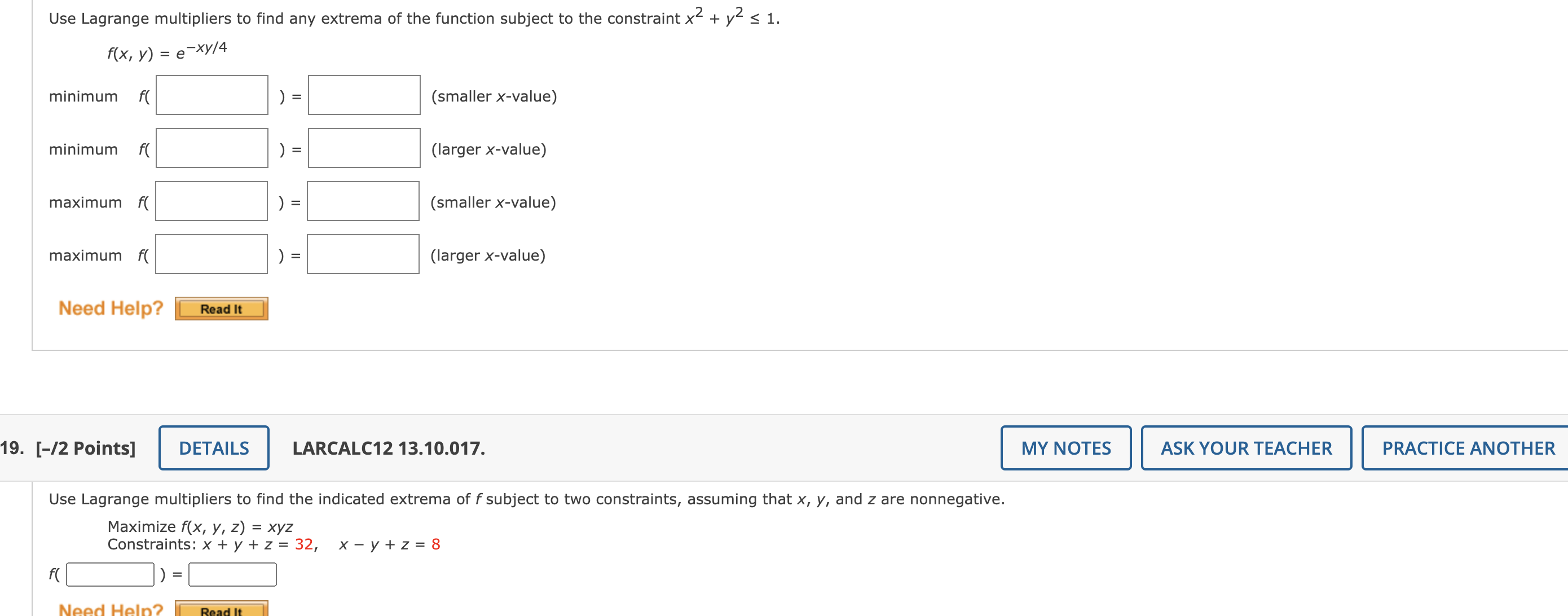Image resolution: width=1568 pixels, height=616 pixels.
Task: Click the first minimum point input field
Action: 211,95
